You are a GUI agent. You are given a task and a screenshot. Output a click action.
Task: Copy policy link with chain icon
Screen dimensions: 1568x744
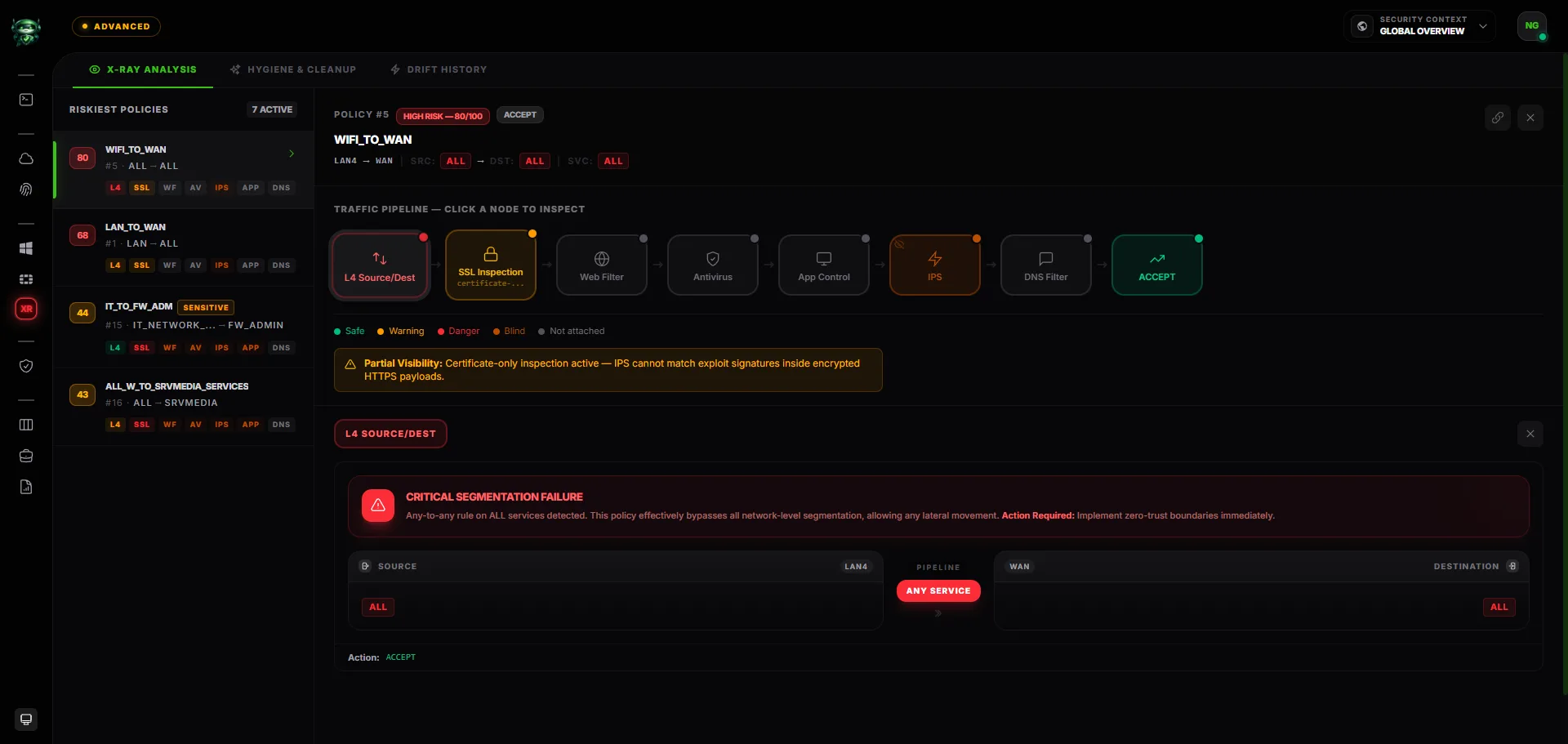pos(1498,118)
